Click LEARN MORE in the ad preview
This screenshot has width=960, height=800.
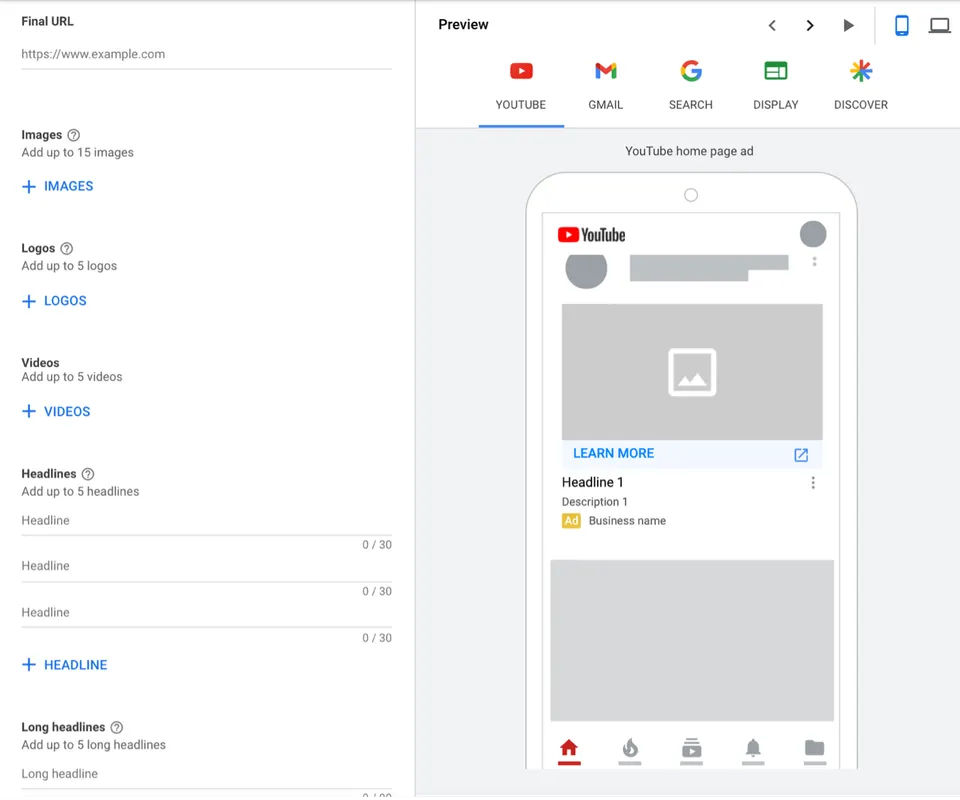tap(613, 454)
